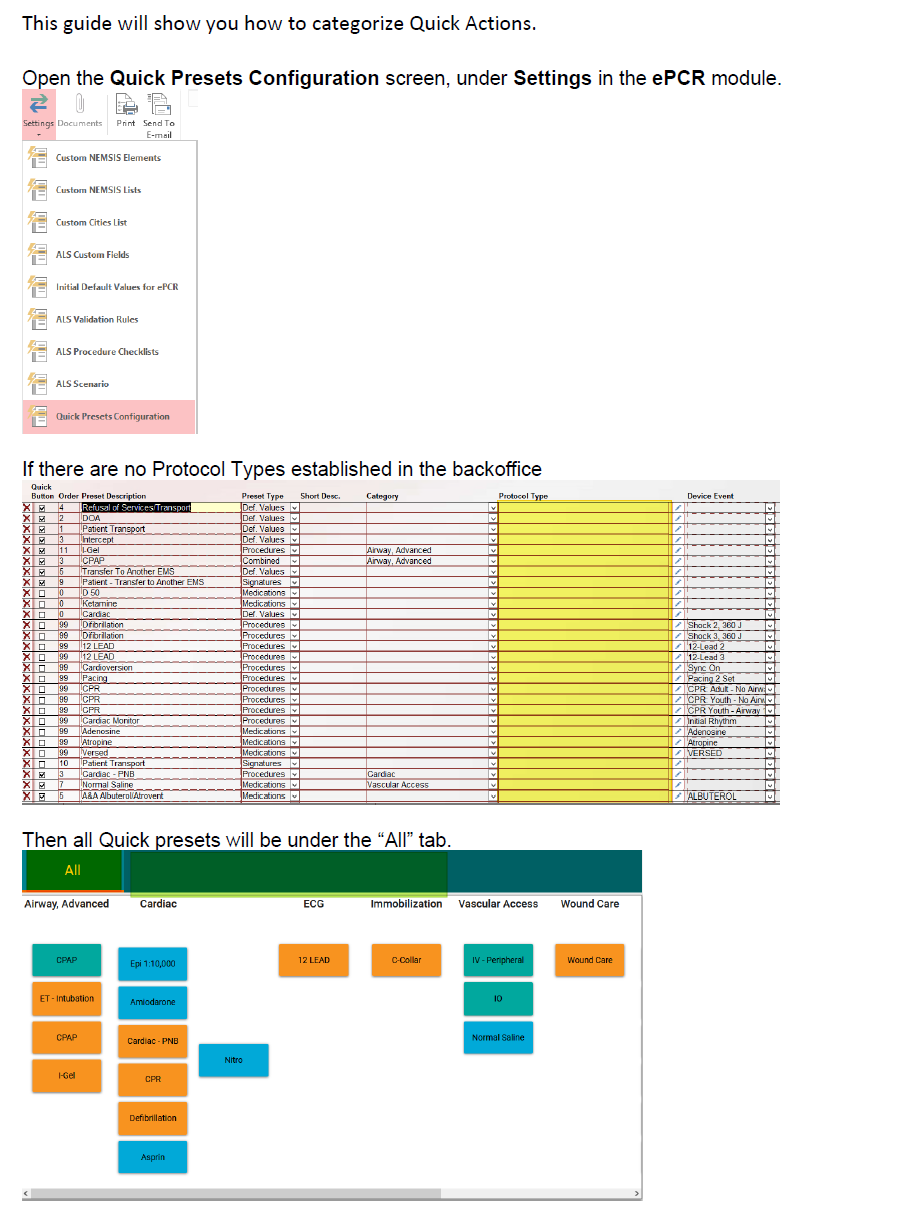Check the Quick Button box for D 50

(41, 593)
